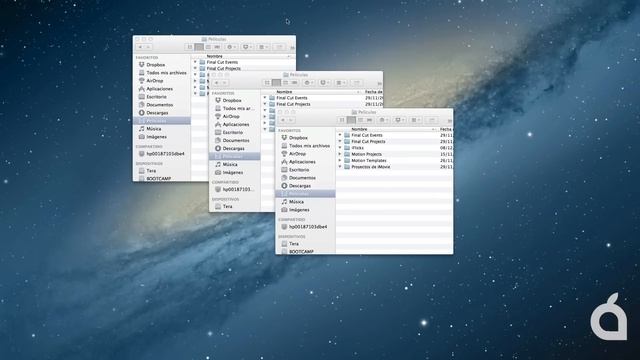Switch the middle window to Cover Flow view
Screen dimensions: 640x360
point(295,83)
